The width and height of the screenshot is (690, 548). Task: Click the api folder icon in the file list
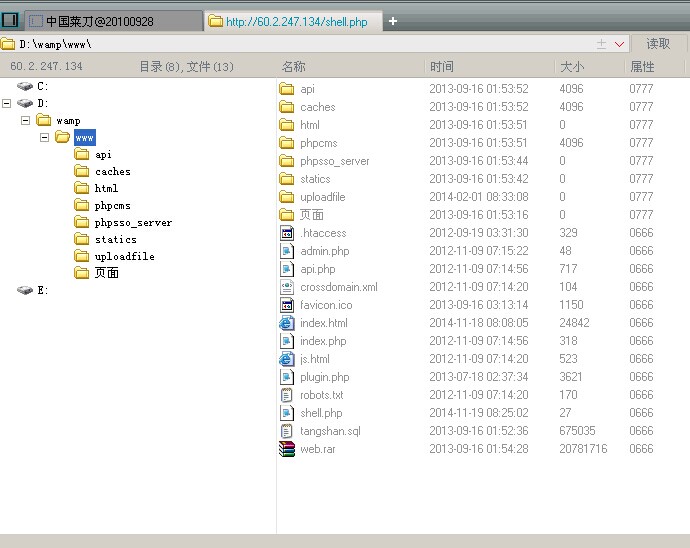pos(287,89)
